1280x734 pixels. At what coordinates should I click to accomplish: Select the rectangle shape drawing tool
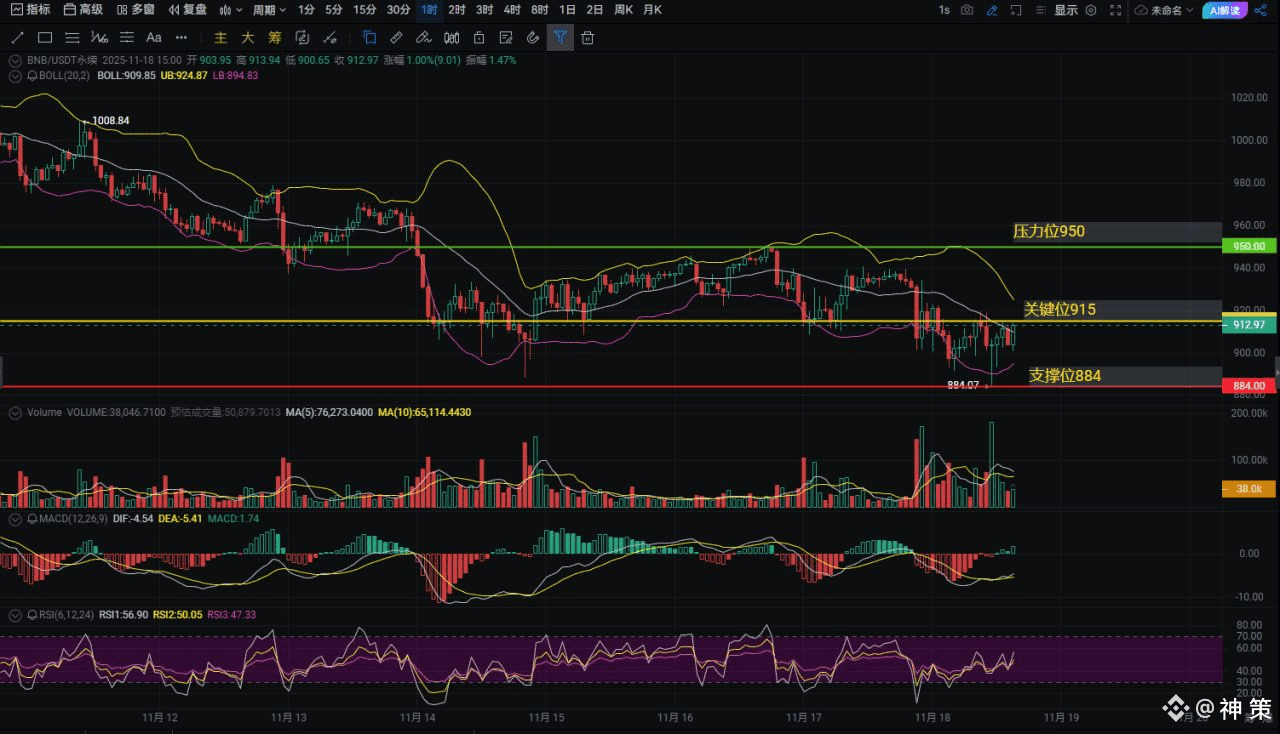pyautogui.click(x=45, y=38)
